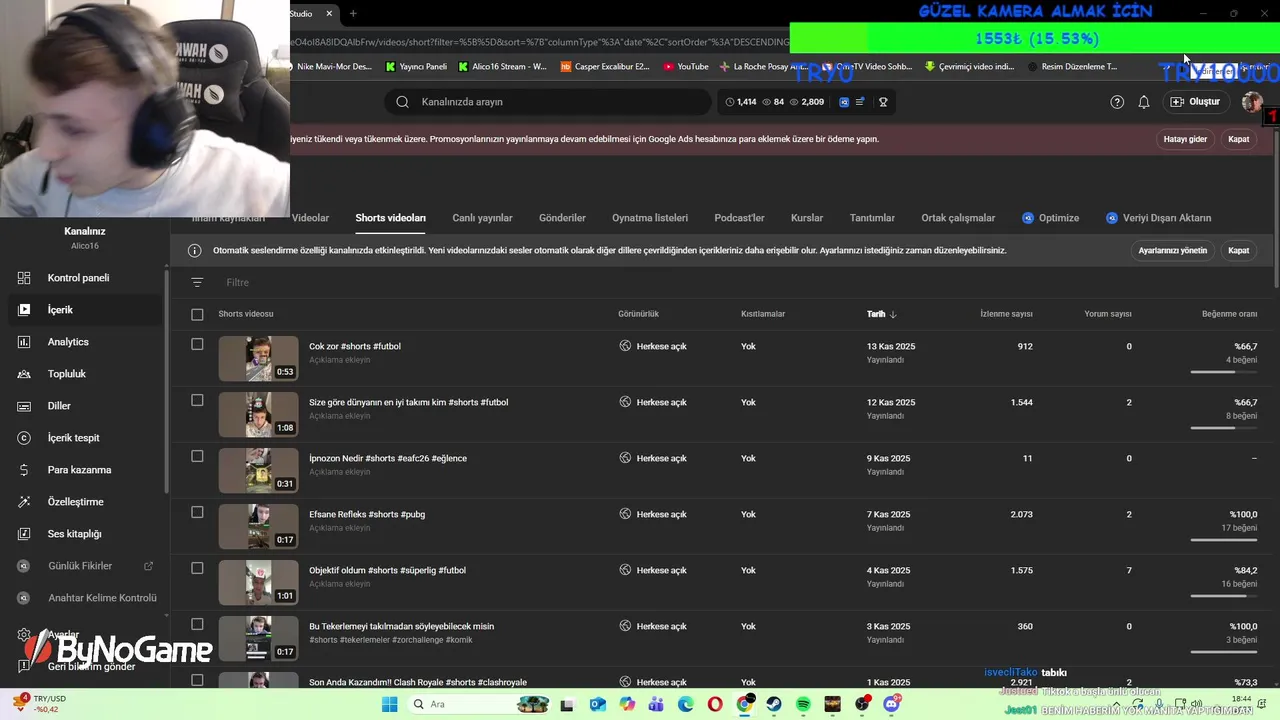Check the box for 'Cok zor #shorts #futbol'
Viewport: 1280px width, 720px height.
(197, 344)
